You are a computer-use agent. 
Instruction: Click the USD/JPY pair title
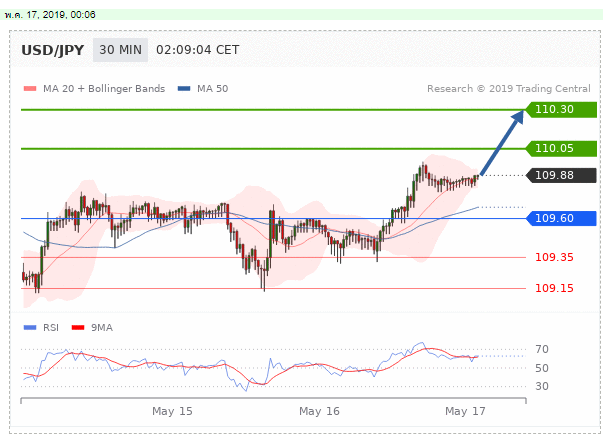click(x=53, y=50)
